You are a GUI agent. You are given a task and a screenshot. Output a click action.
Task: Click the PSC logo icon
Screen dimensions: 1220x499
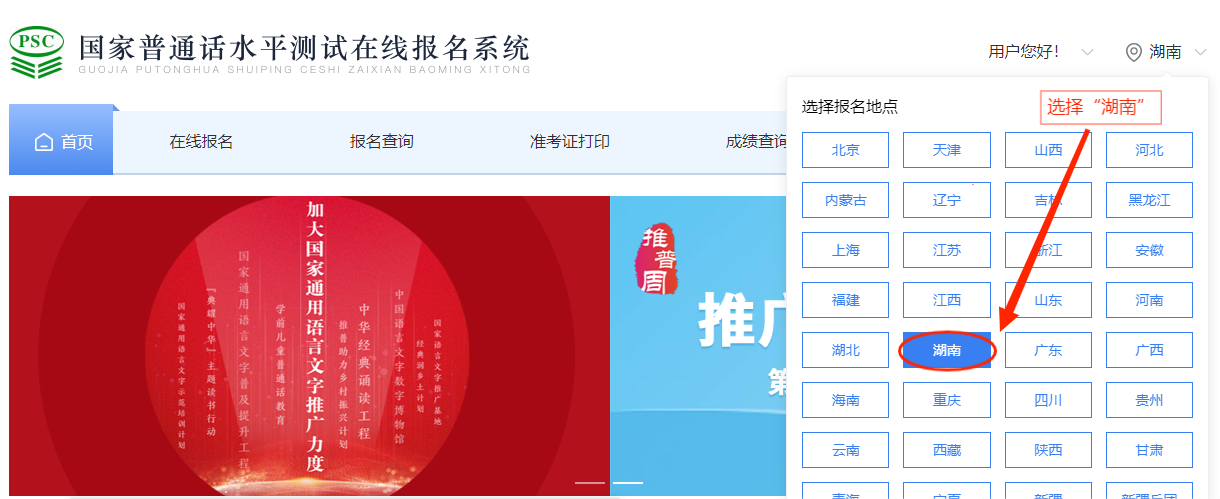tap(36, 52)
